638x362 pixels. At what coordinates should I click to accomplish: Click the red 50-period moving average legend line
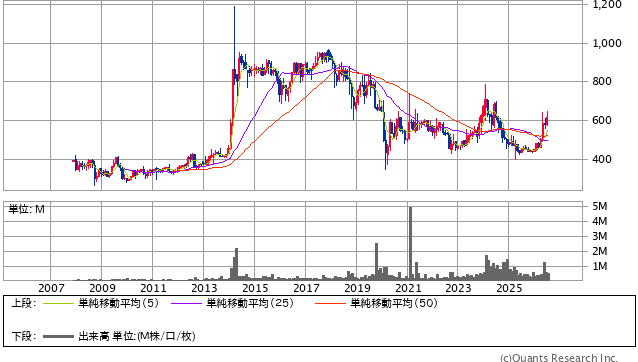[x=330, y=303]
